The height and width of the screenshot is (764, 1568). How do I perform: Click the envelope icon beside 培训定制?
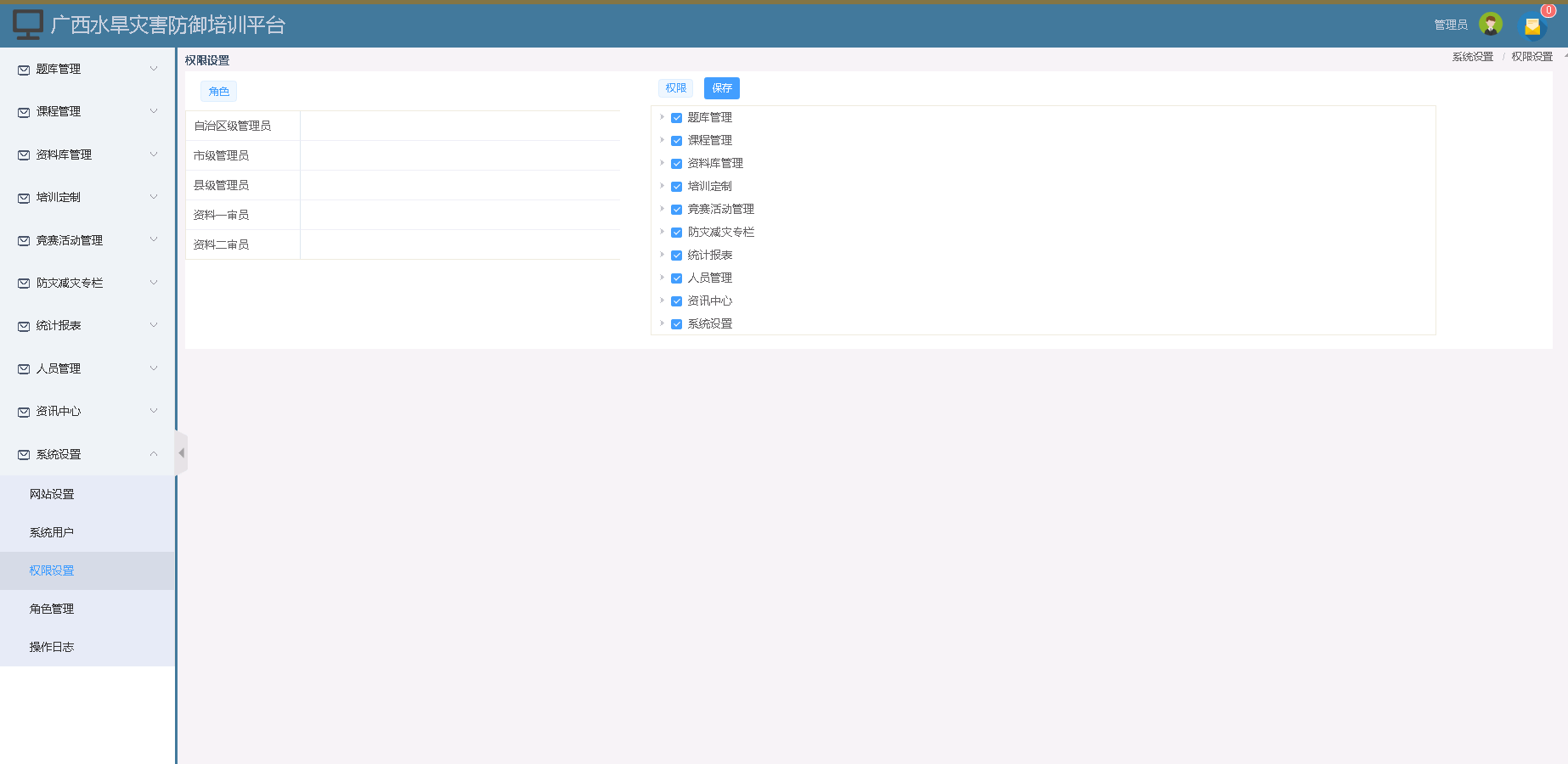click(24, 198)
